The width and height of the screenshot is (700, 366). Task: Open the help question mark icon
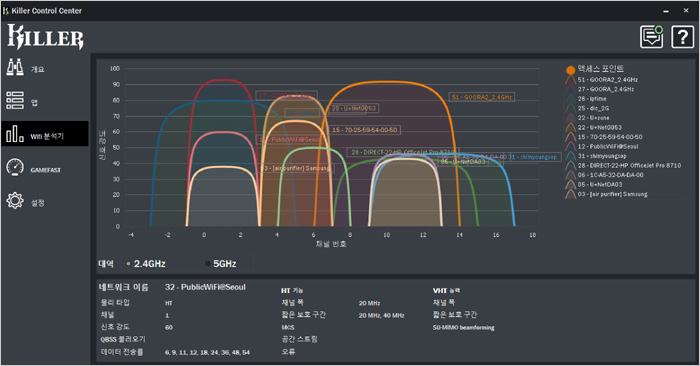click(x=683, y=37)
